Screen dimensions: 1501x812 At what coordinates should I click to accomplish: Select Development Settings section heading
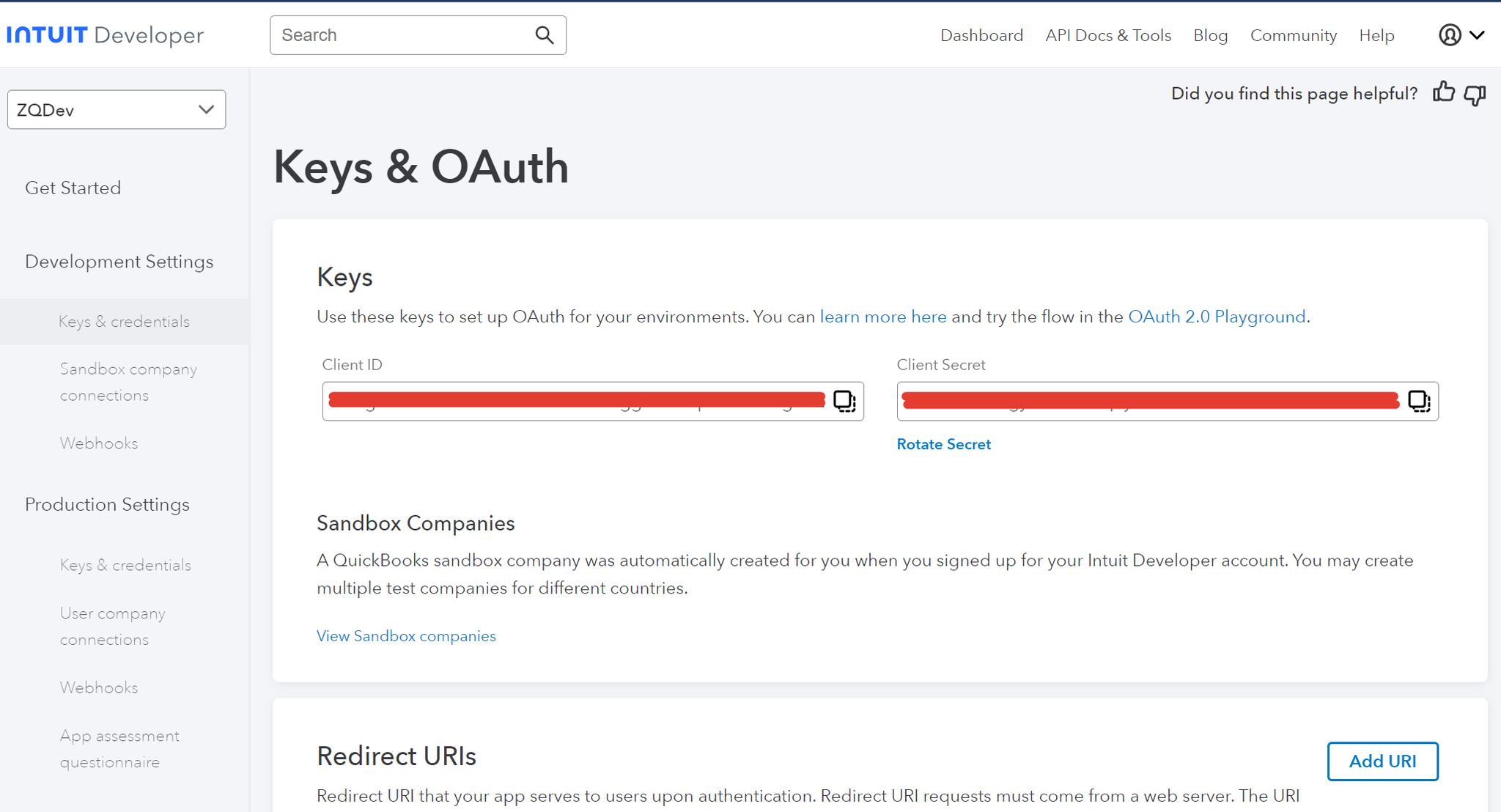[x=119, y=262]
